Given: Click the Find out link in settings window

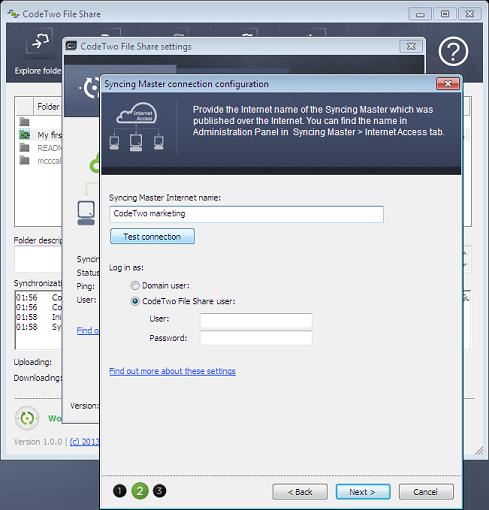Looking at the screenshot, I should [88, 330].
